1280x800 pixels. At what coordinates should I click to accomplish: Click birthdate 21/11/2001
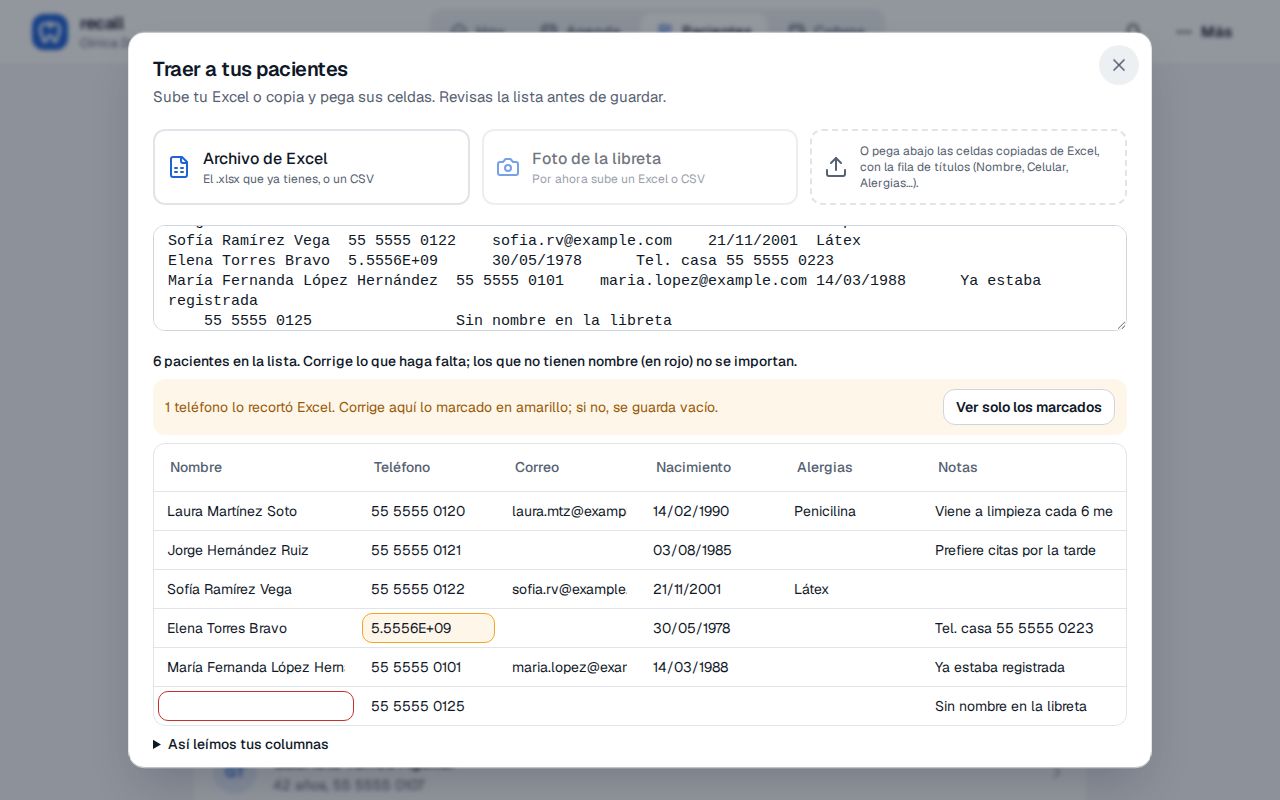point(710,589)
